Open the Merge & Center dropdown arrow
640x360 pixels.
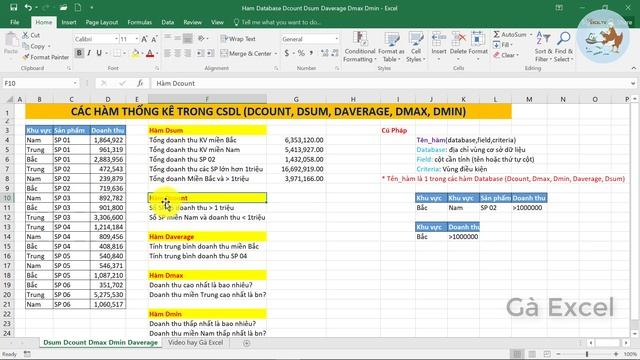coord(276,53)
